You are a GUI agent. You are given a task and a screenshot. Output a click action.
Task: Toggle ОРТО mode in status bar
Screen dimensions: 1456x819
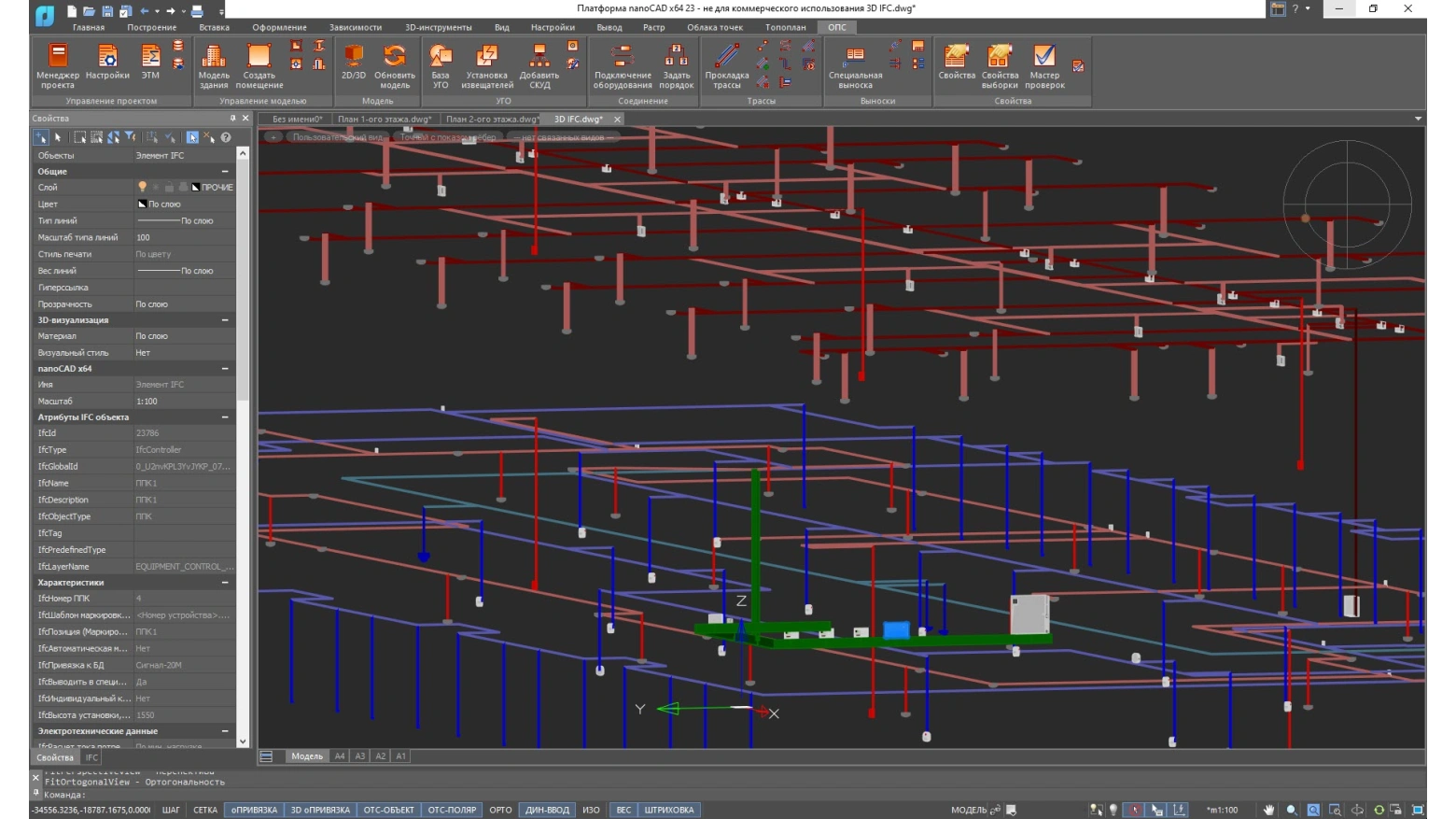point(500,810)
